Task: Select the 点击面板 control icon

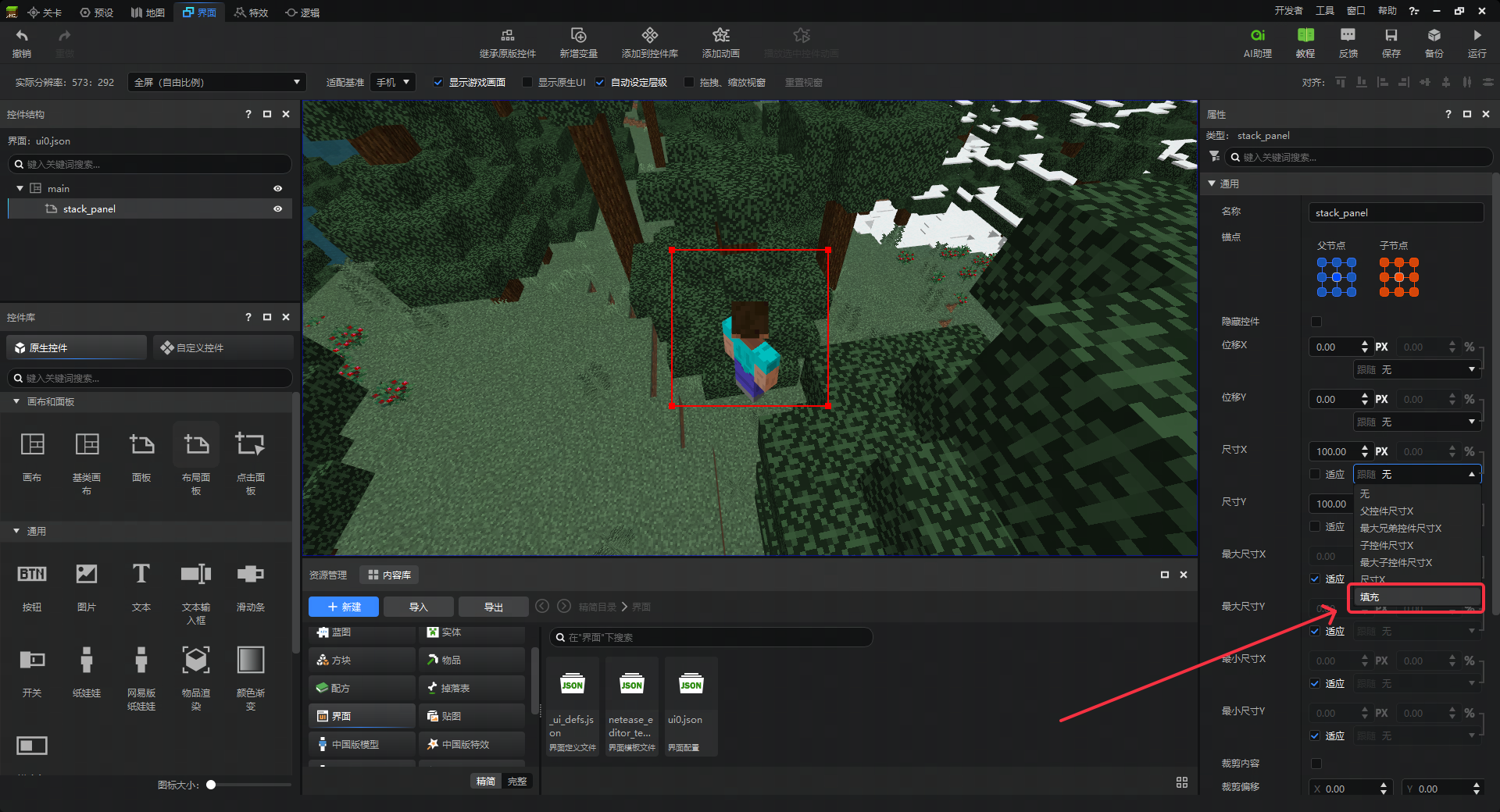Action: [251, 444]
